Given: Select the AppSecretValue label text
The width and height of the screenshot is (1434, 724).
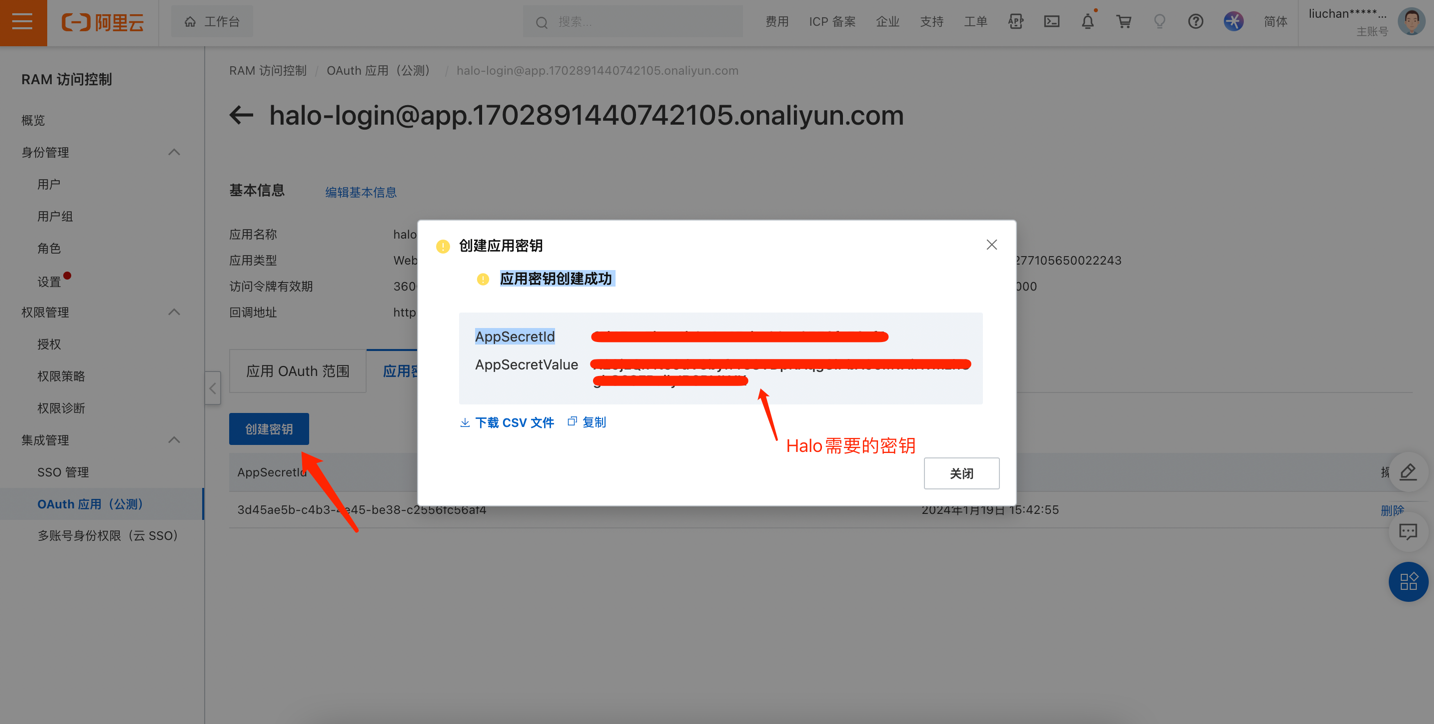Looking at the screenshot, I should (526, 365).
